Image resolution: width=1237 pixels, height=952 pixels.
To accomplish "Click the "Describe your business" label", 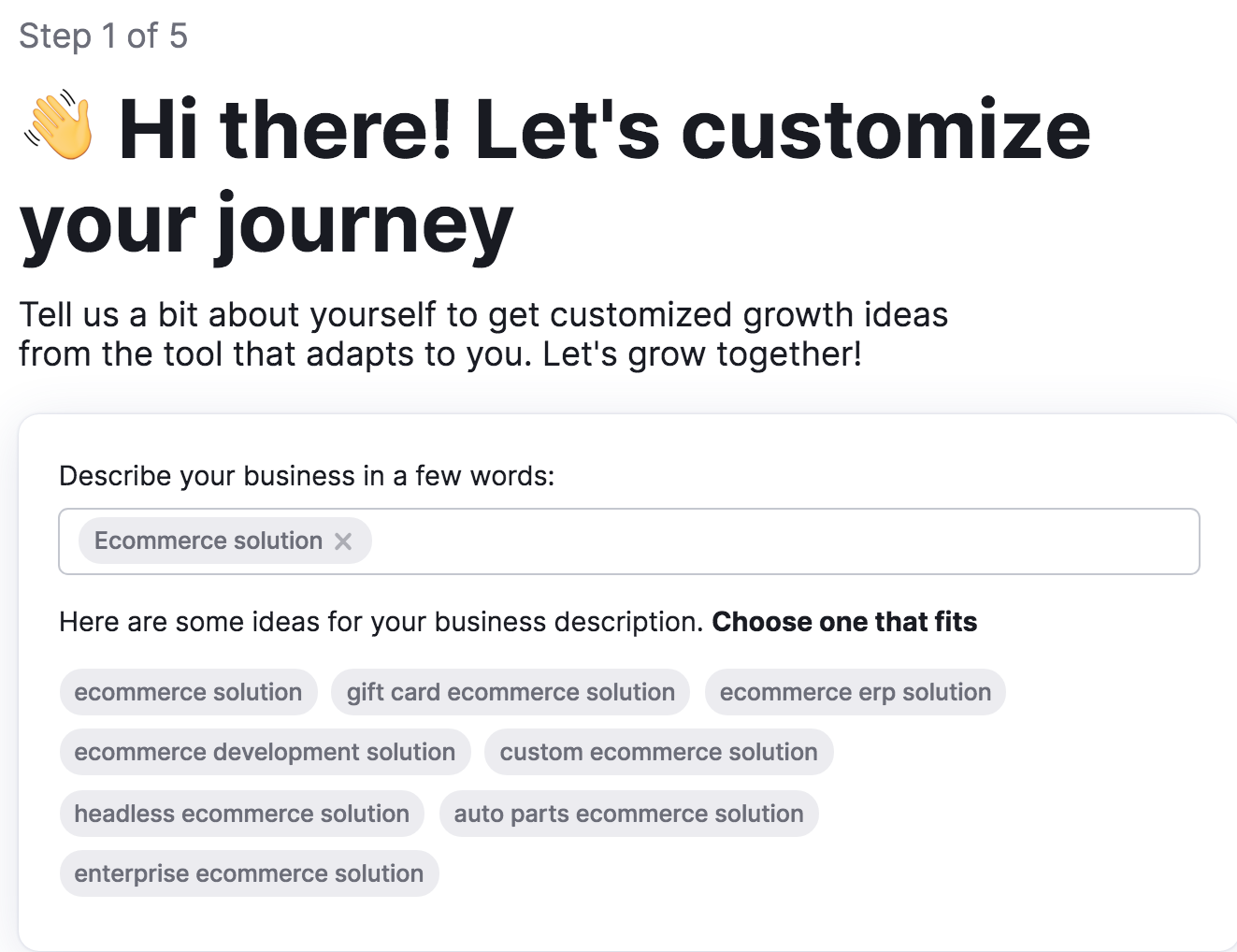I will point(307,476).
